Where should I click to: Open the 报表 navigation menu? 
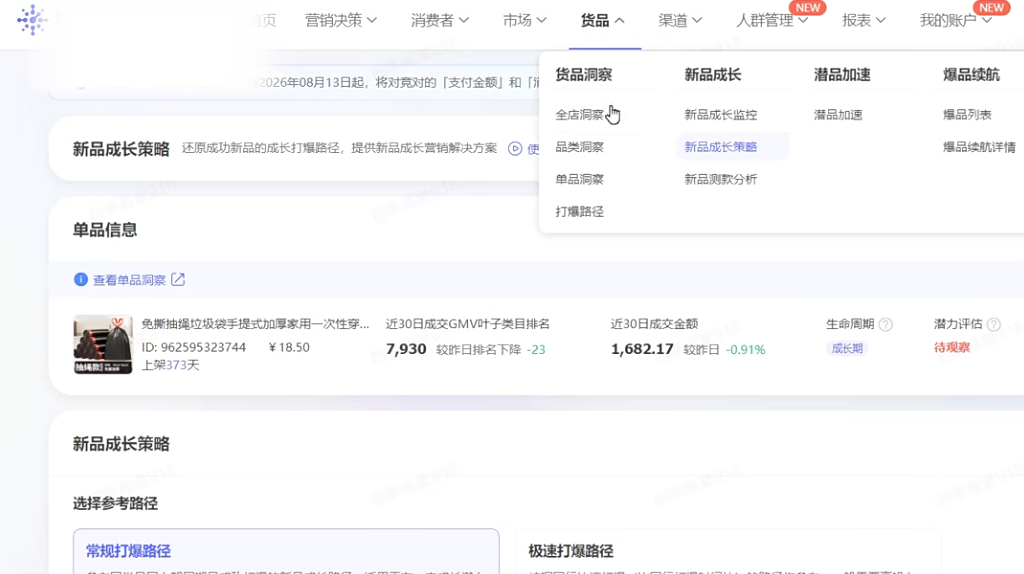coord(864,21)
